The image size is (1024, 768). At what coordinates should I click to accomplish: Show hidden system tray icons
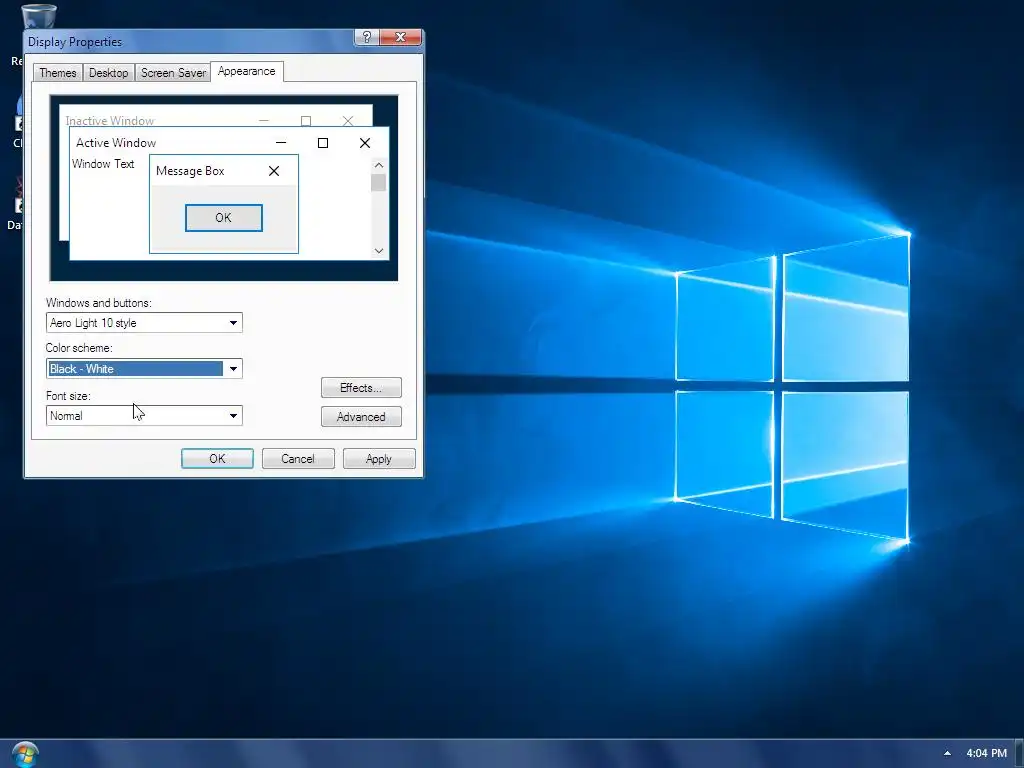tap(947, 753)
